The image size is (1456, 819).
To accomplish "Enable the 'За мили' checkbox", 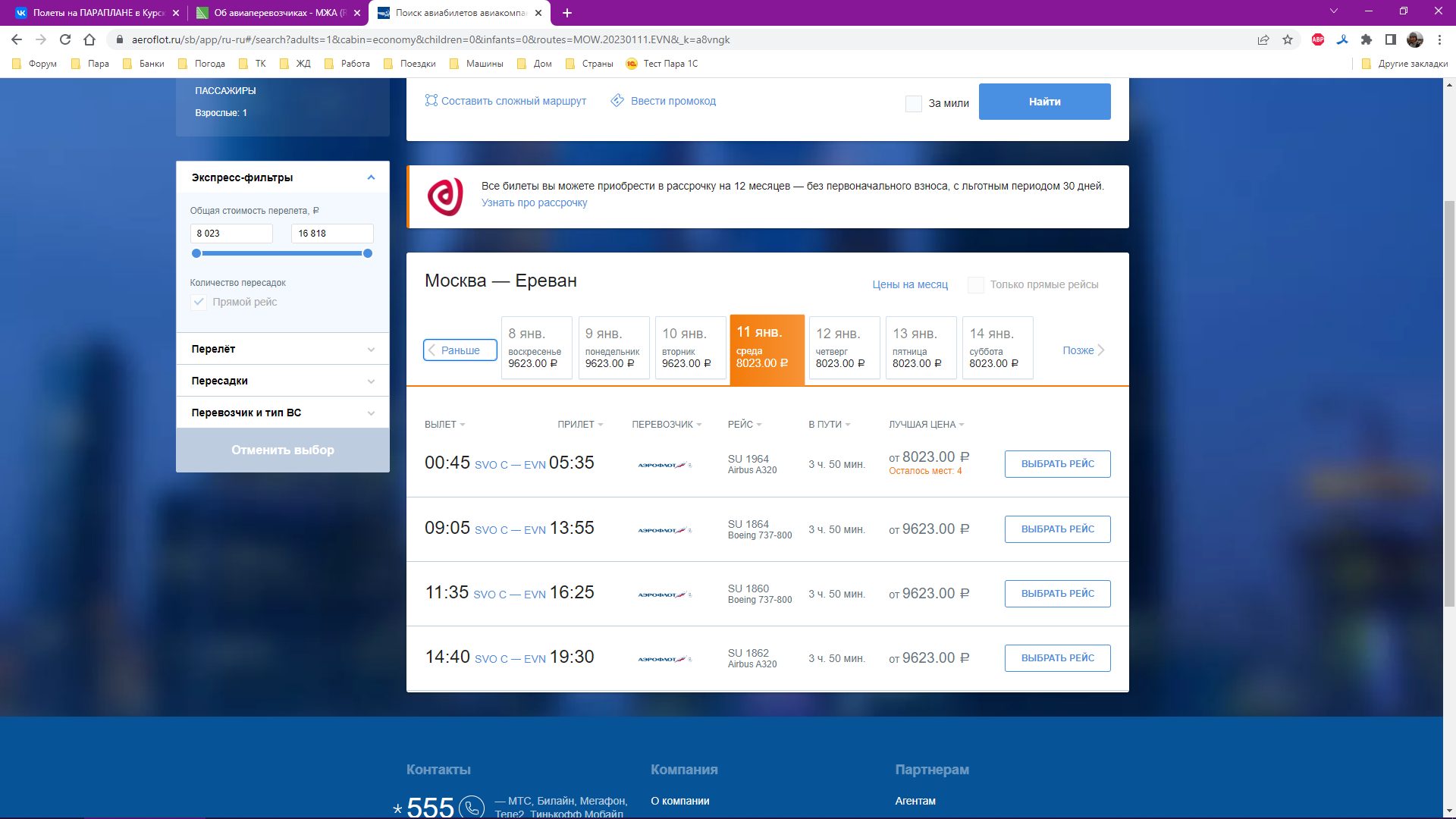I will point(914,103).
